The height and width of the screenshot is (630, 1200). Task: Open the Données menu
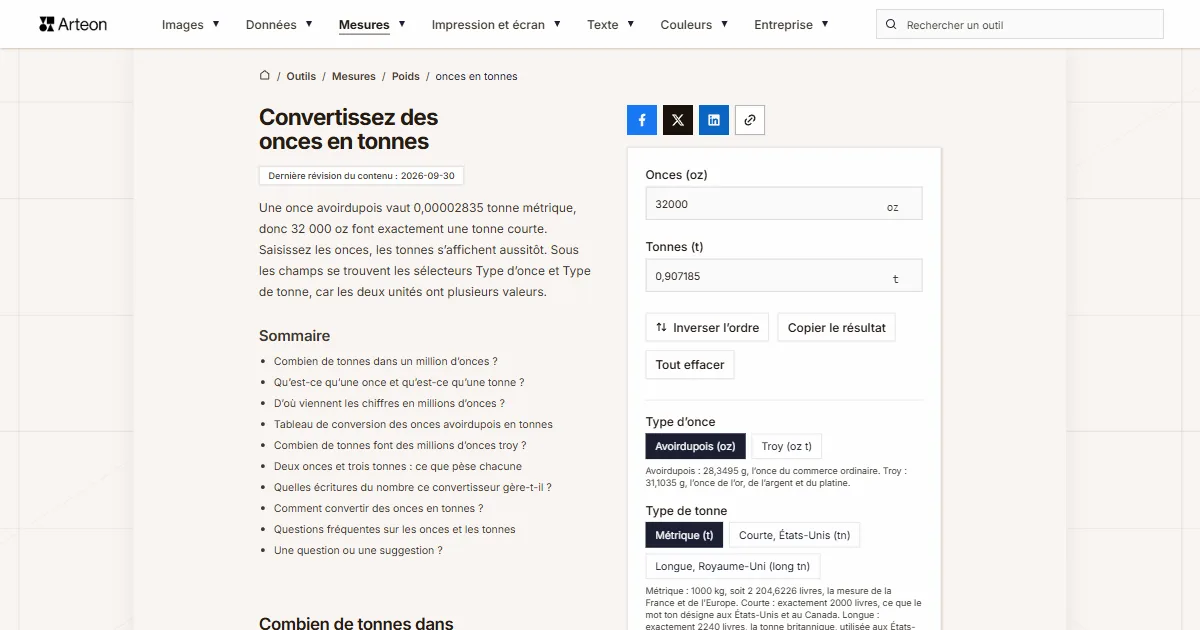271,25
